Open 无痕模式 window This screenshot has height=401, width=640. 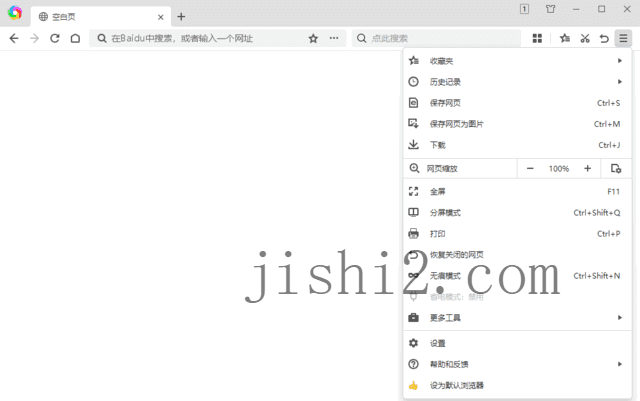pos(517,276)
